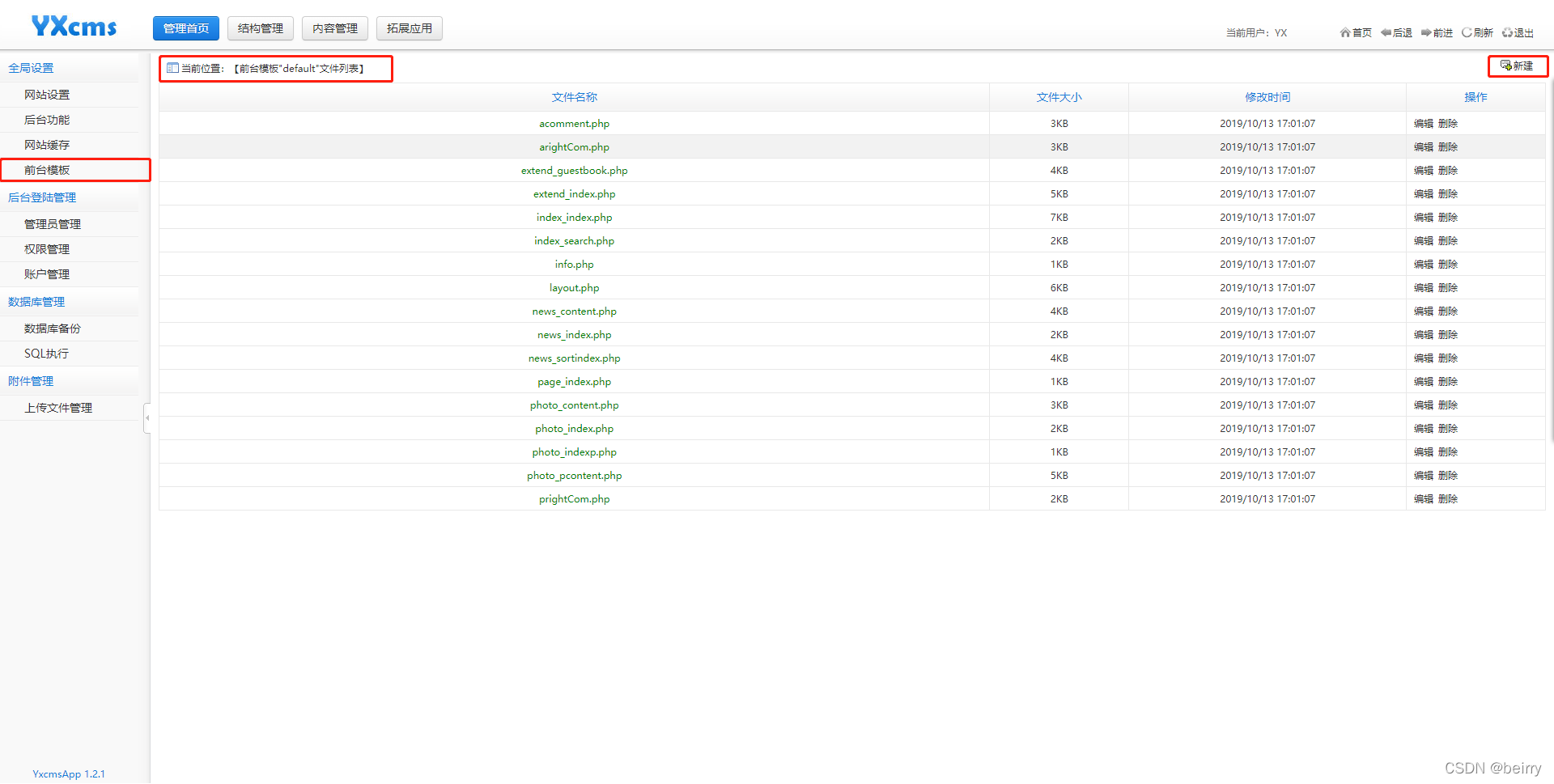Image resolution: width=1554 pixels, height=784 pixels.
Task: Click the YXcms logo
Action: (x=74, y=27)
